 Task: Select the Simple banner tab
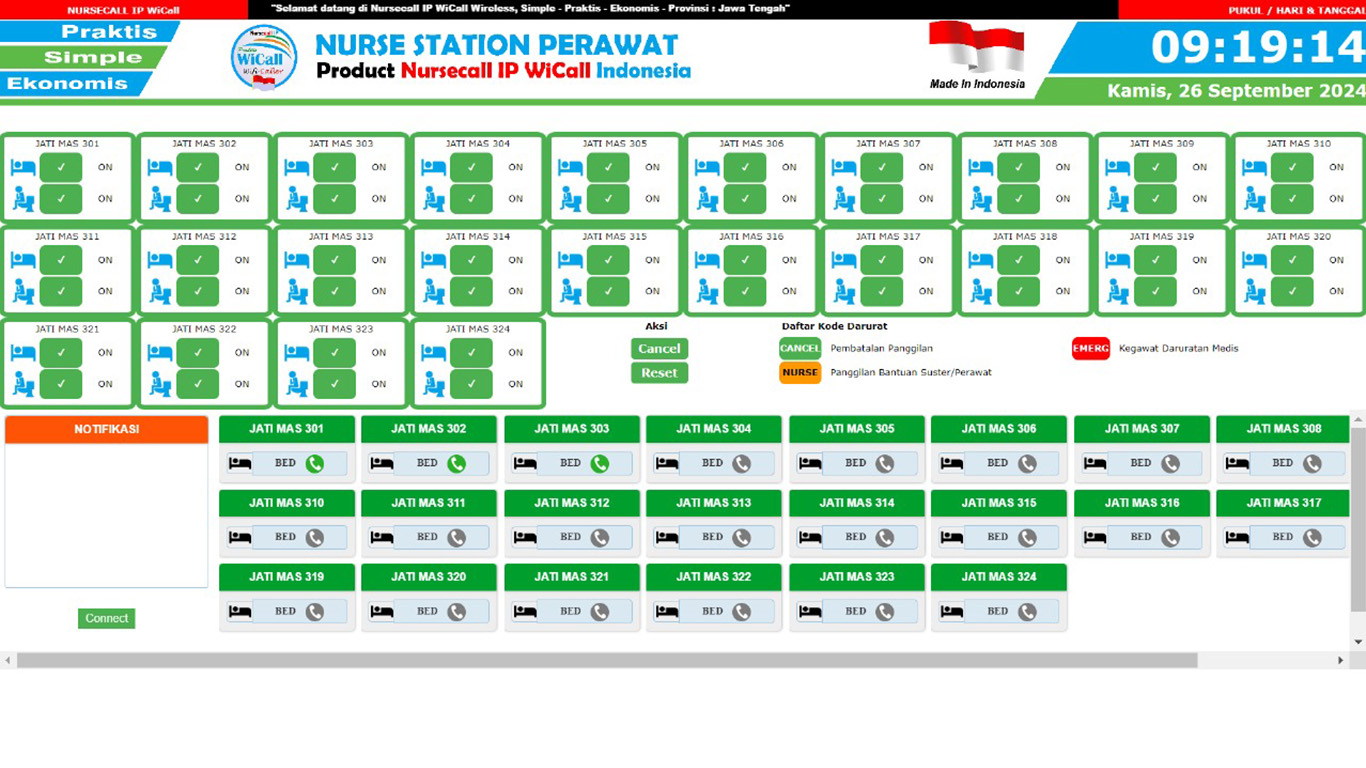pyautogui.click(x=84, y=58)
